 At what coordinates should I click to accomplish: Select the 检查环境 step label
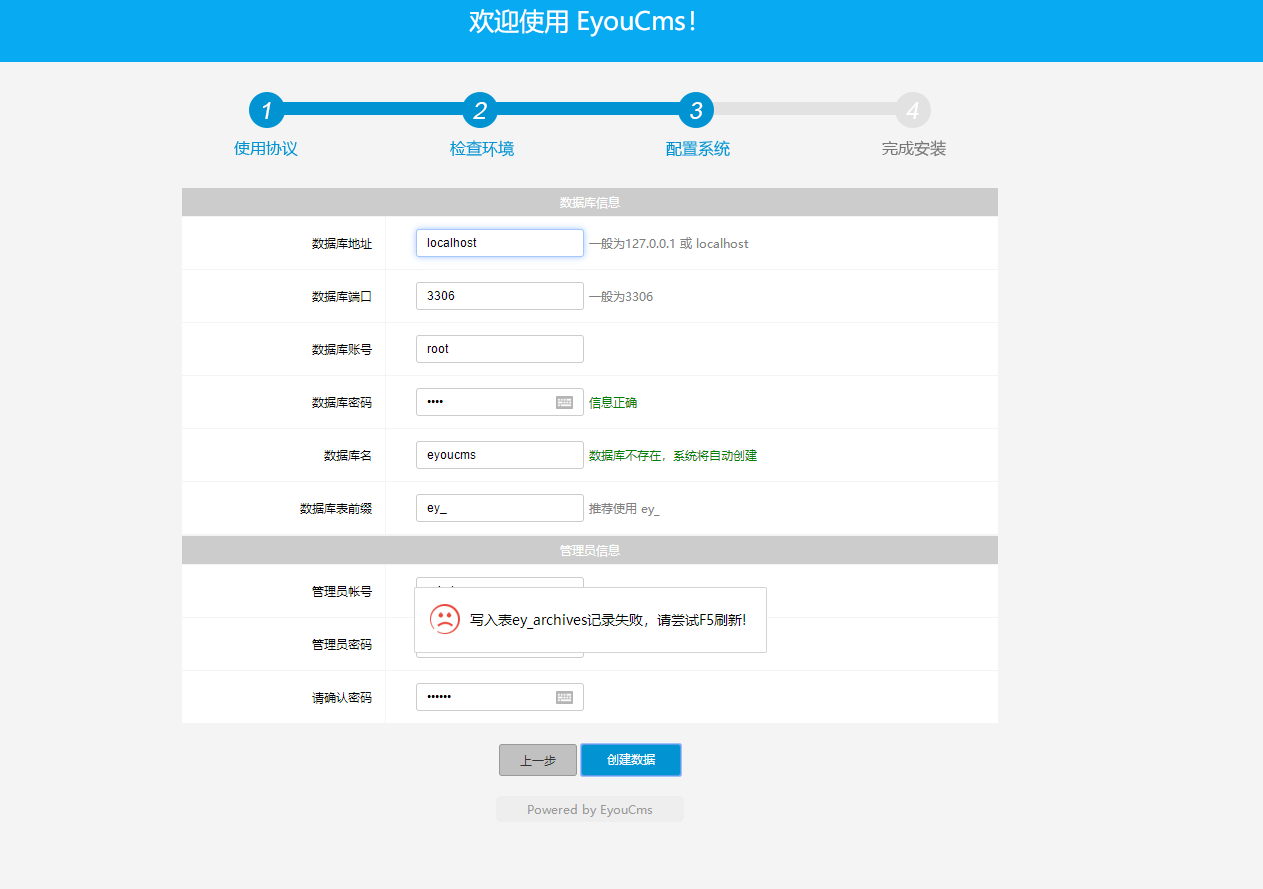coord(482,149)
